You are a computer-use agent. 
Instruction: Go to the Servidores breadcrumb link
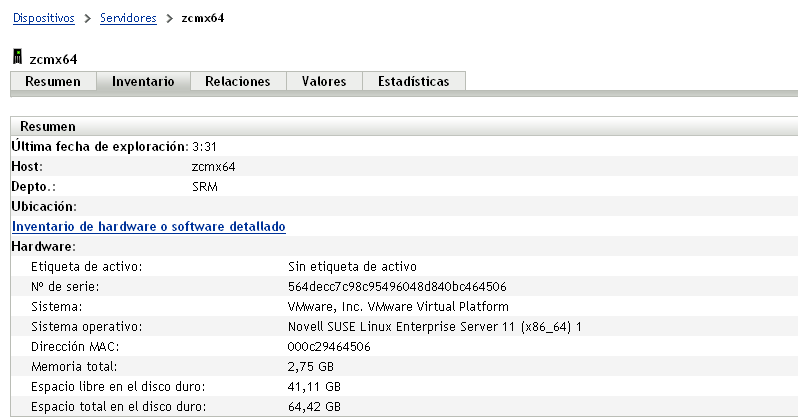point(128,18)
